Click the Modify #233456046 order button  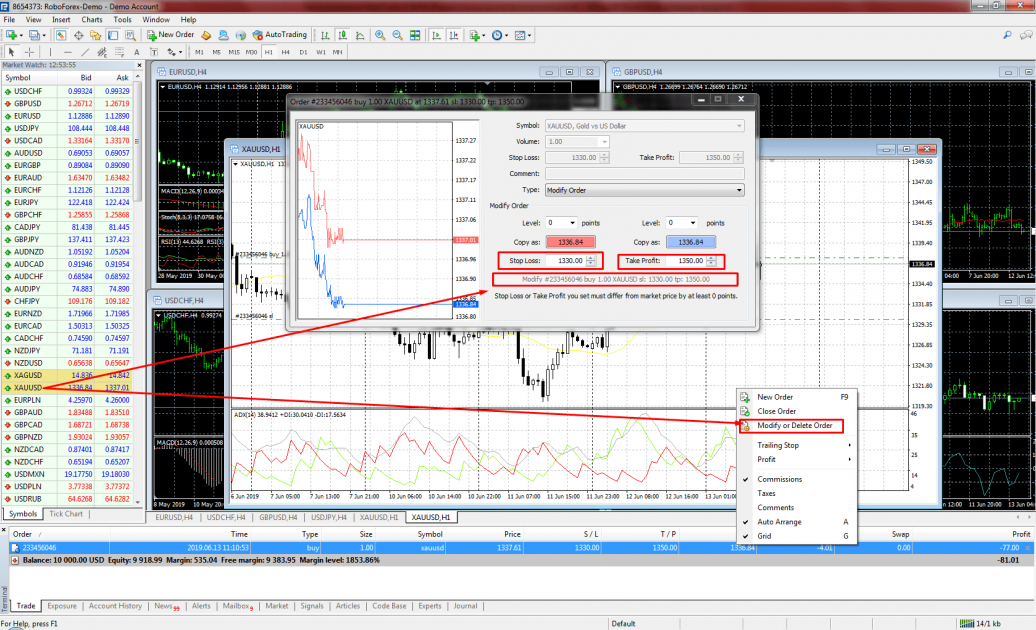(x=615, y=279)
